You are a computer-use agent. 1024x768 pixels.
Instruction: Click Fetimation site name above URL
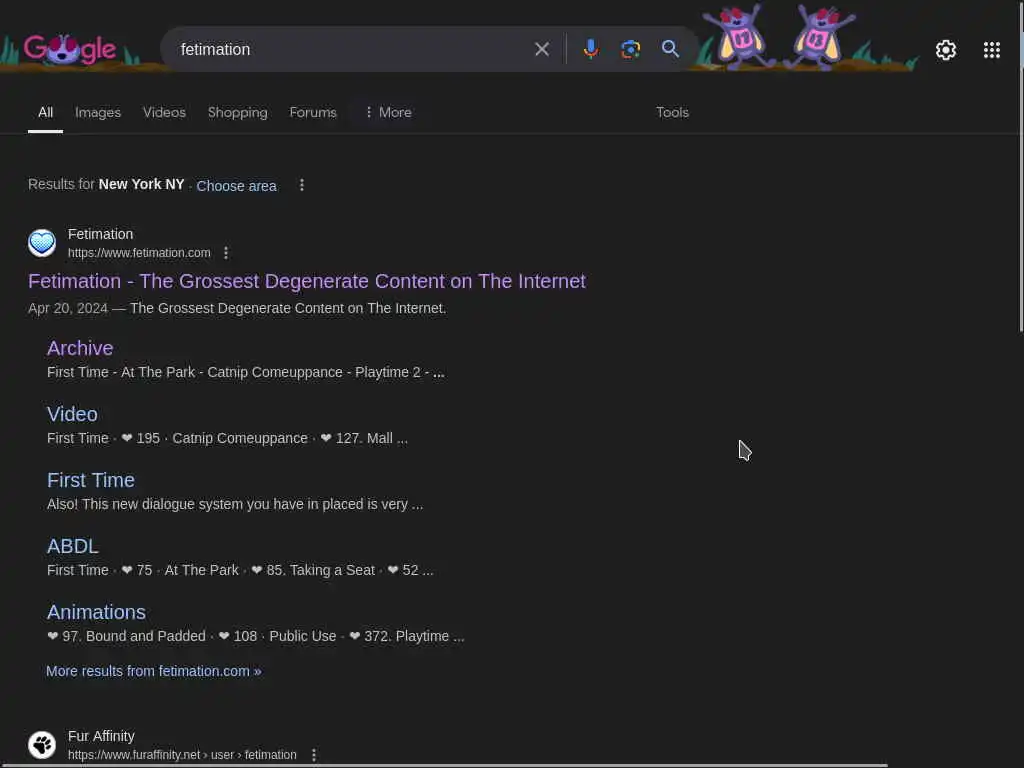[101, 234]
